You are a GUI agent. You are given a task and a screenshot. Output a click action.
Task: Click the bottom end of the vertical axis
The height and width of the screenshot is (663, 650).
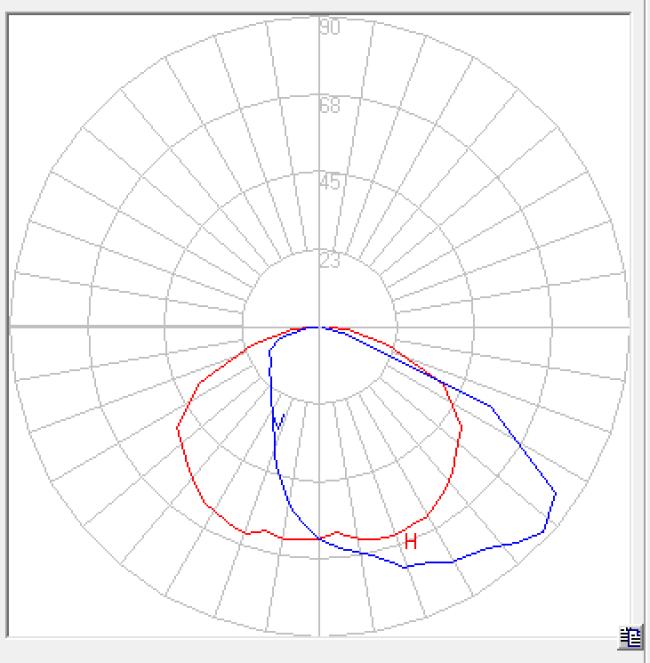tap(319, 634)
